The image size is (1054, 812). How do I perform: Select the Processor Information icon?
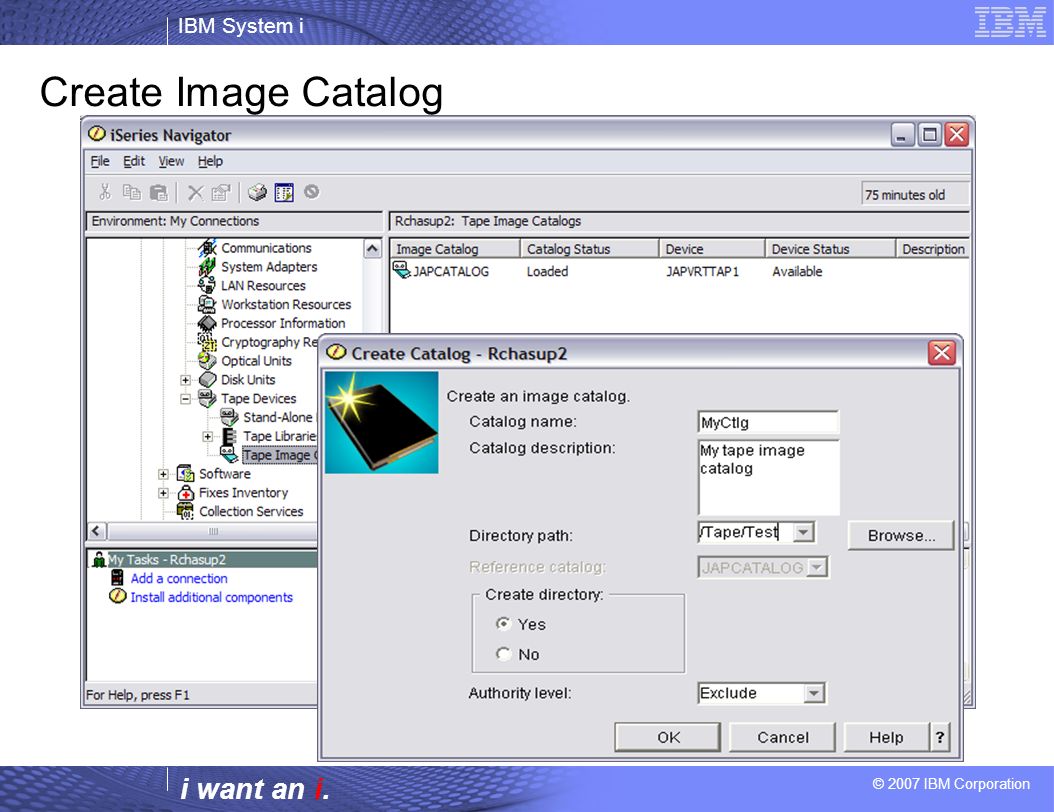(x=208, y=323)
